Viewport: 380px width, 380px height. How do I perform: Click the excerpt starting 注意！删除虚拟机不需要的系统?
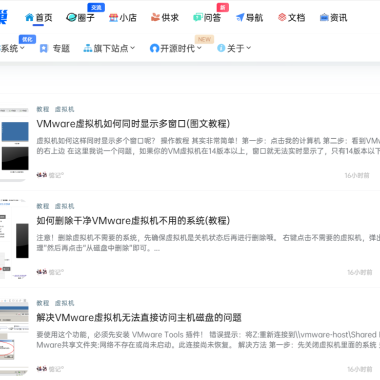[x=208, y=243]
